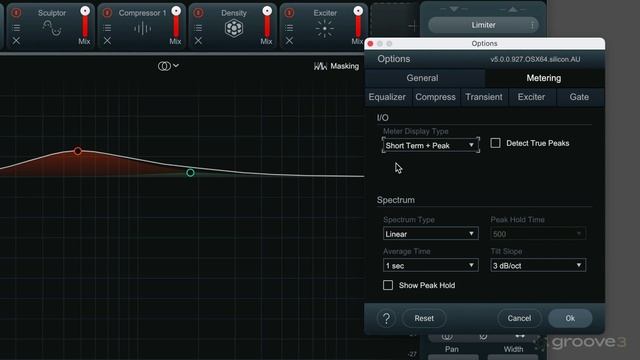Open Spectrum Type dropdown
The image size is (640, 360).
pos(431,234)
